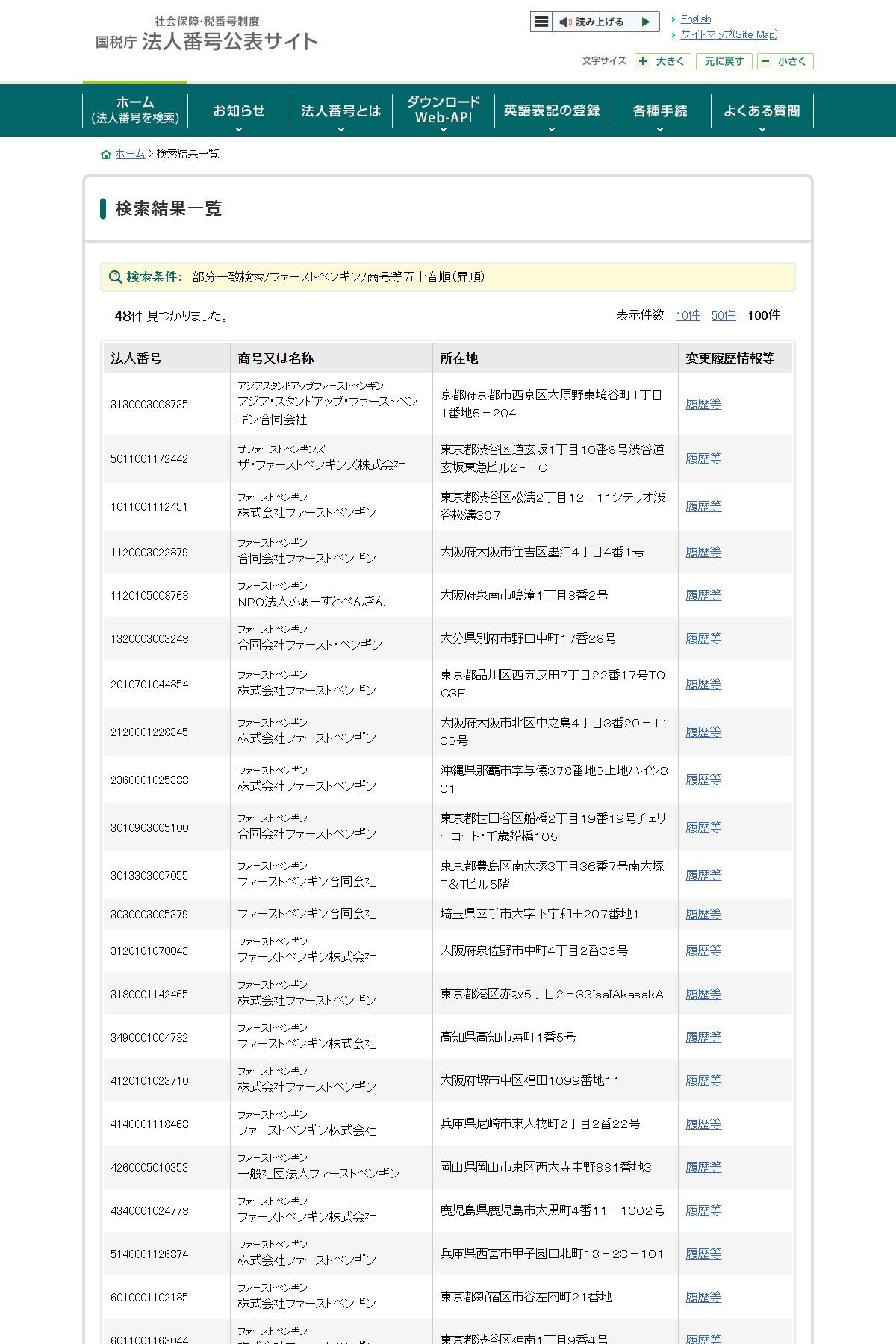The width and height of the screenshot is (896, 1344).
Task: Open 履歴等 for 3013303007055
Action: (704, 875)
